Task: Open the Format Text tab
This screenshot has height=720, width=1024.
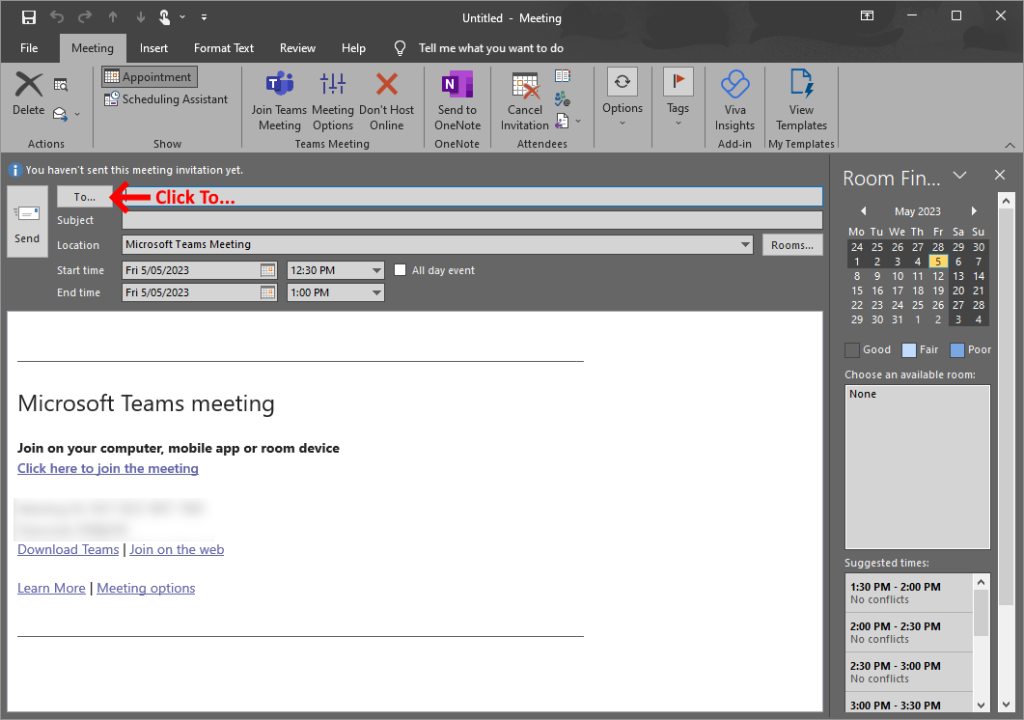Action: tap(224, 48)
